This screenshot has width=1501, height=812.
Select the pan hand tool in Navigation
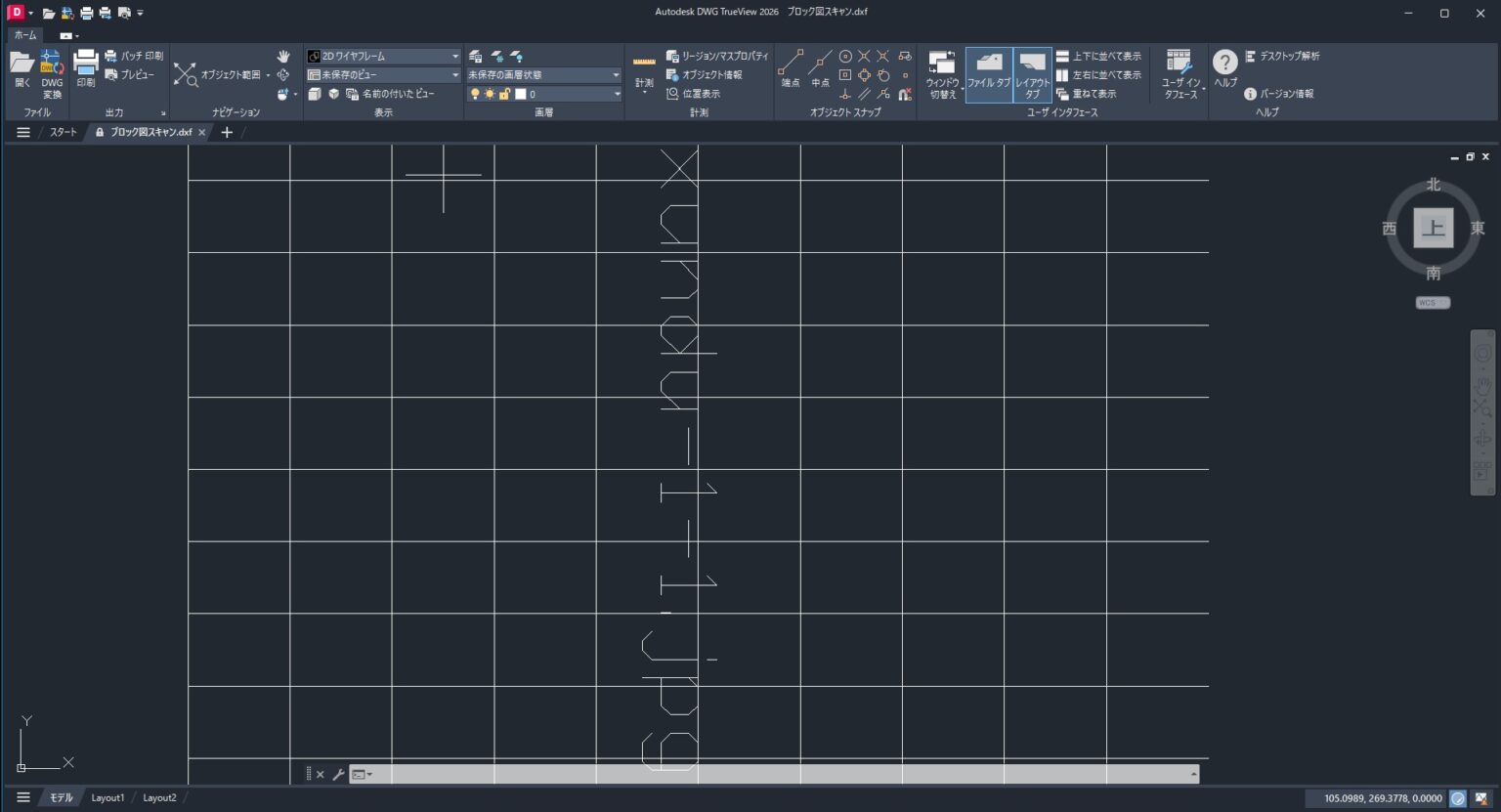click(x=283, y=57)
